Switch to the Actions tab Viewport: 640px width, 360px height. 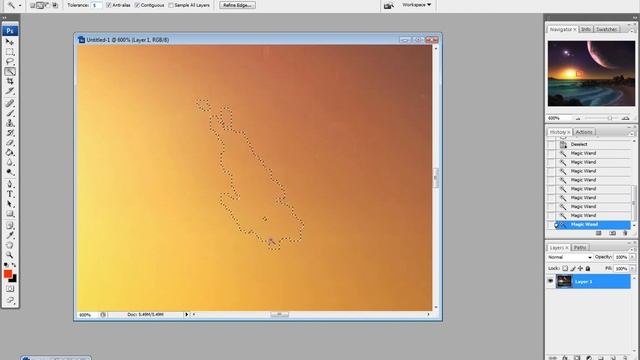[x=584, y=132]
